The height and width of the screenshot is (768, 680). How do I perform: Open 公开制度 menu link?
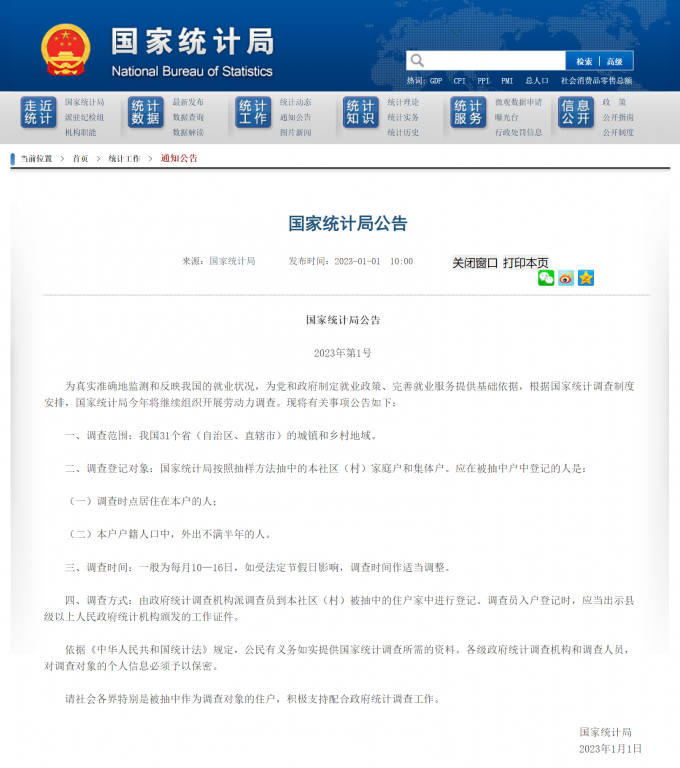click(618, 133)
